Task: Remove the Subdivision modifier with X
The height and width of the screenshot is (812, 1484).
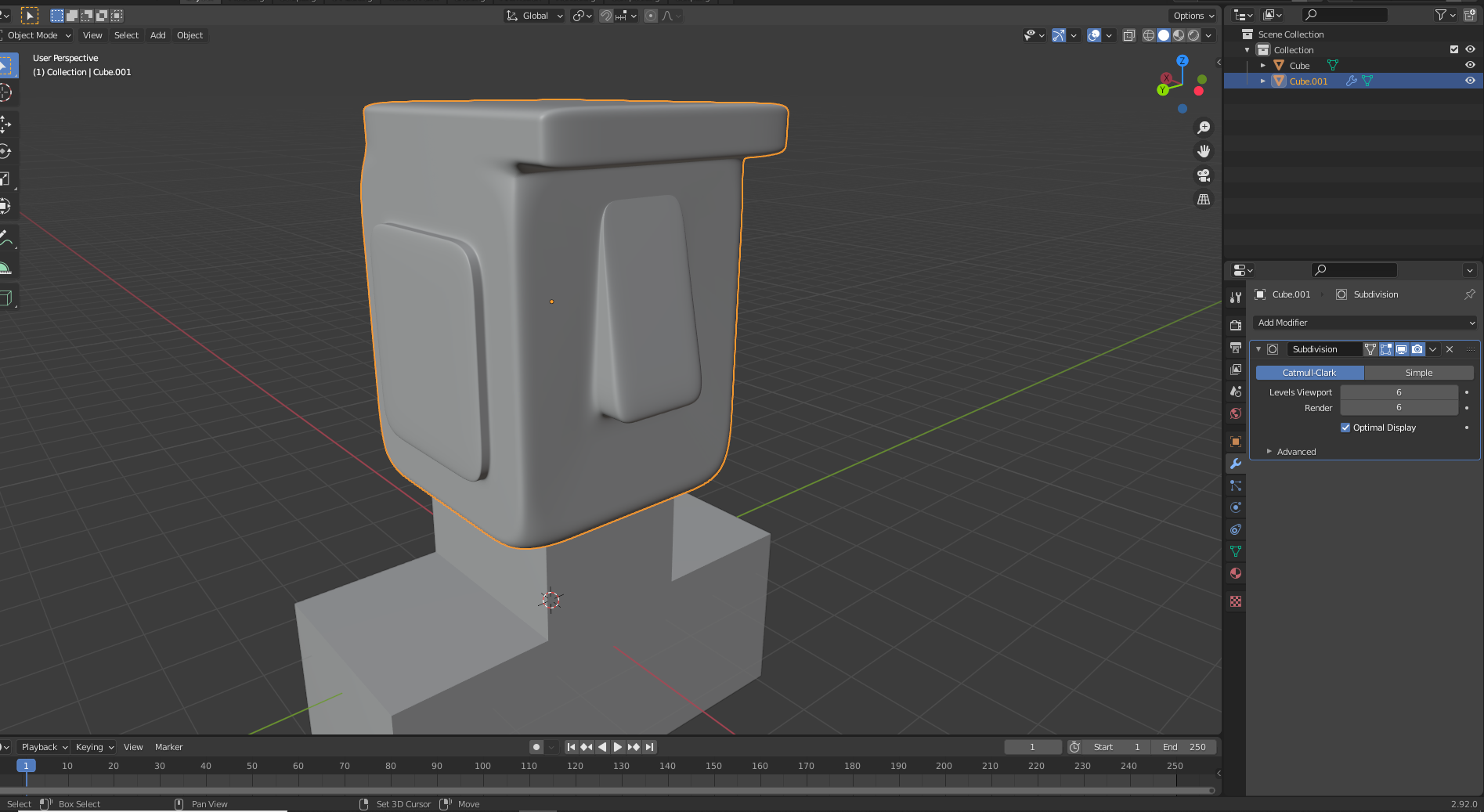Action: pyautogui.click(x=1449, y=349)
